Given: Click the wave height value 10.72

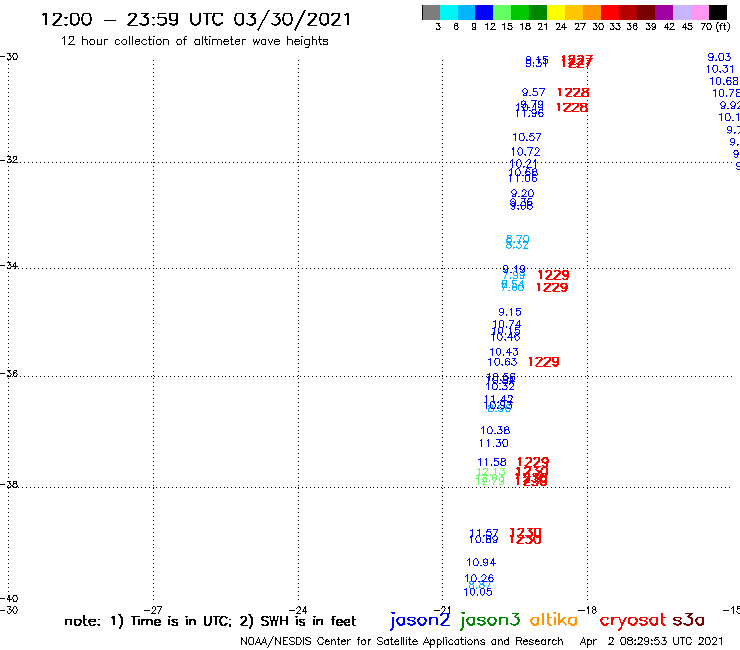Looking at the screenshot, I should click(x=525, y=152).
